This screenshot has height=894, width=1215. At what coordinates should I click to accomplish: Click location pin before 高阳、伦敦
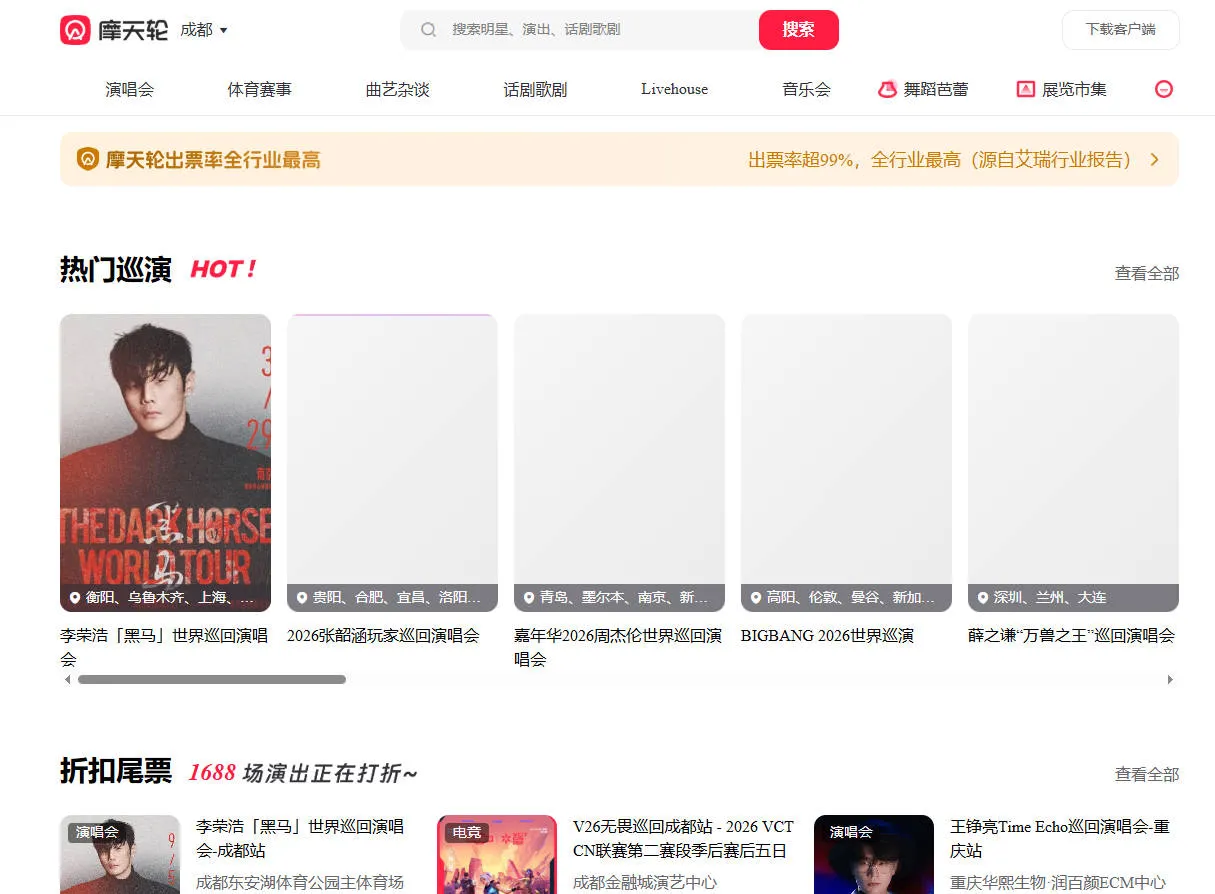(x=756, y=597)
